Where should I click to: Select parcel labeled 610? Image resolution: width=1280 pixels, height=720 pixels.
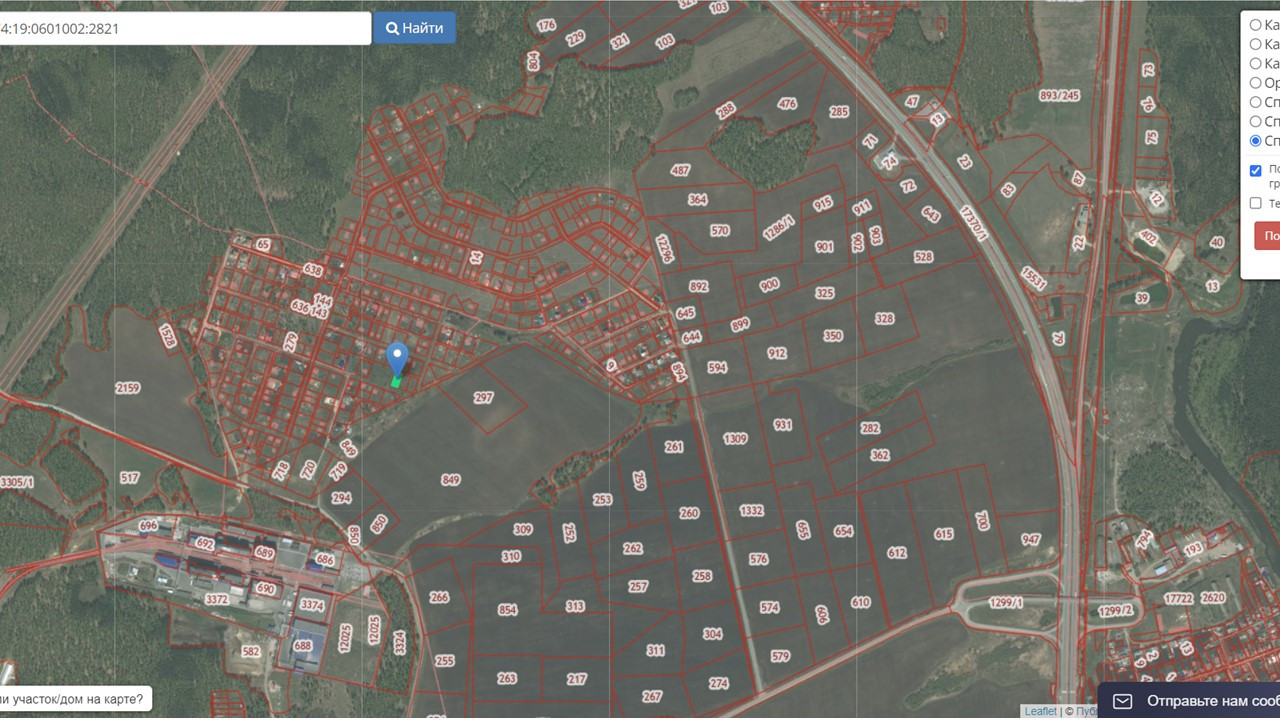(x=861, y=603)
